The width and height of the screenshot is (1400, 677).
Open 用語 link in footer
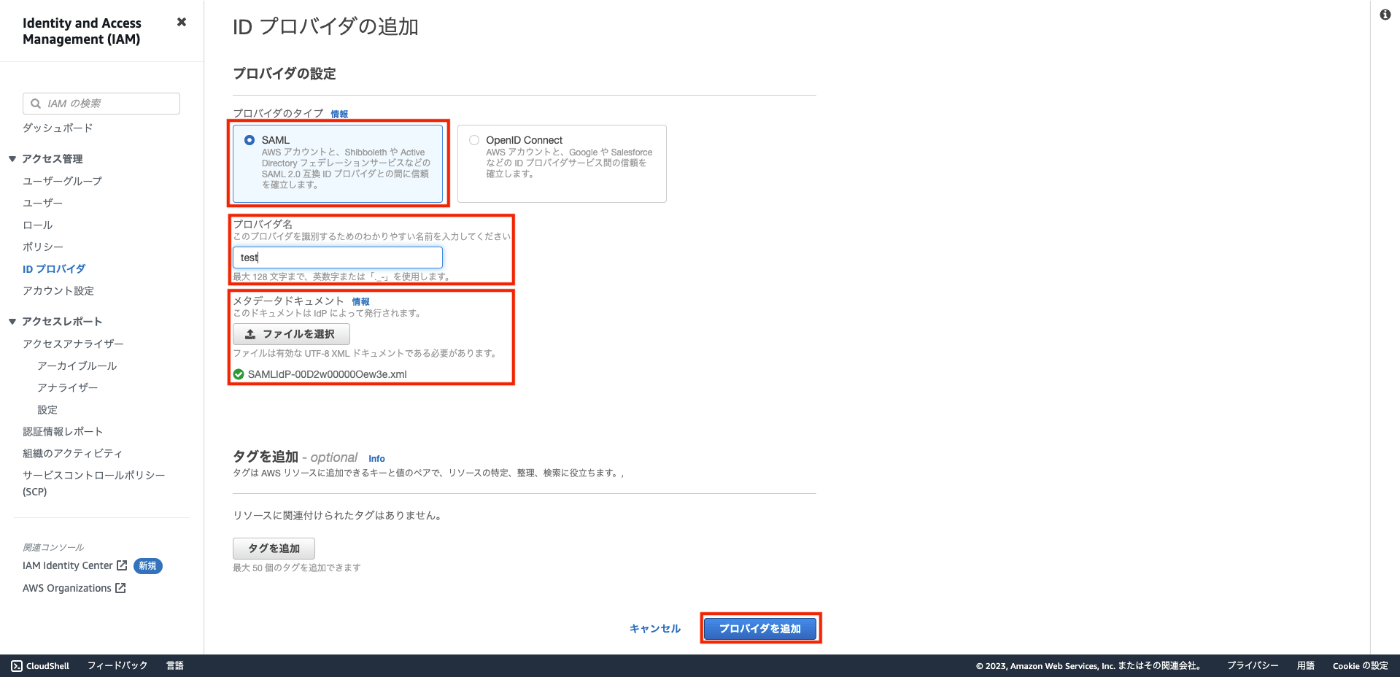(x=1306, y=666)
